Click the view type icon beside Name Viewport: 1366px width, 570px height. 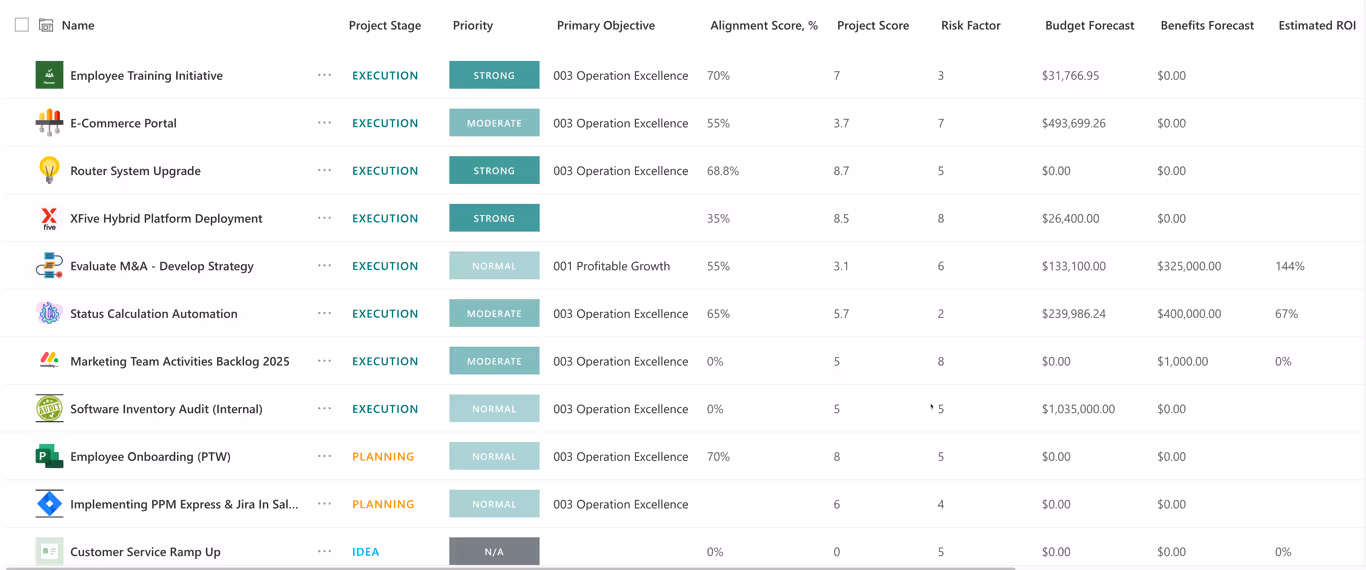pos(46,25)
